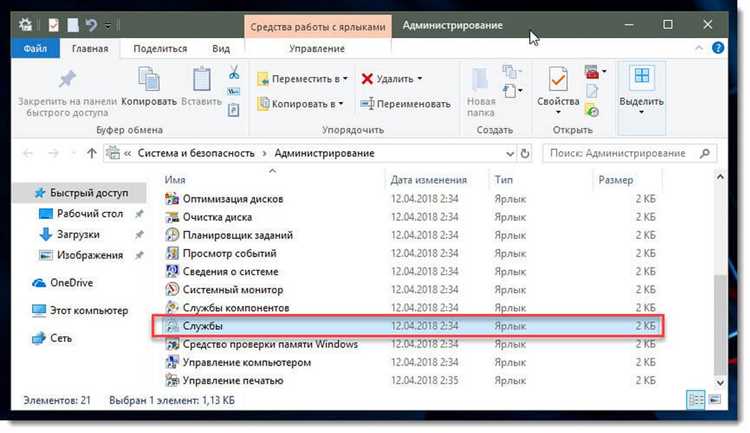Open the Службы shortcut

coord(202,327)
